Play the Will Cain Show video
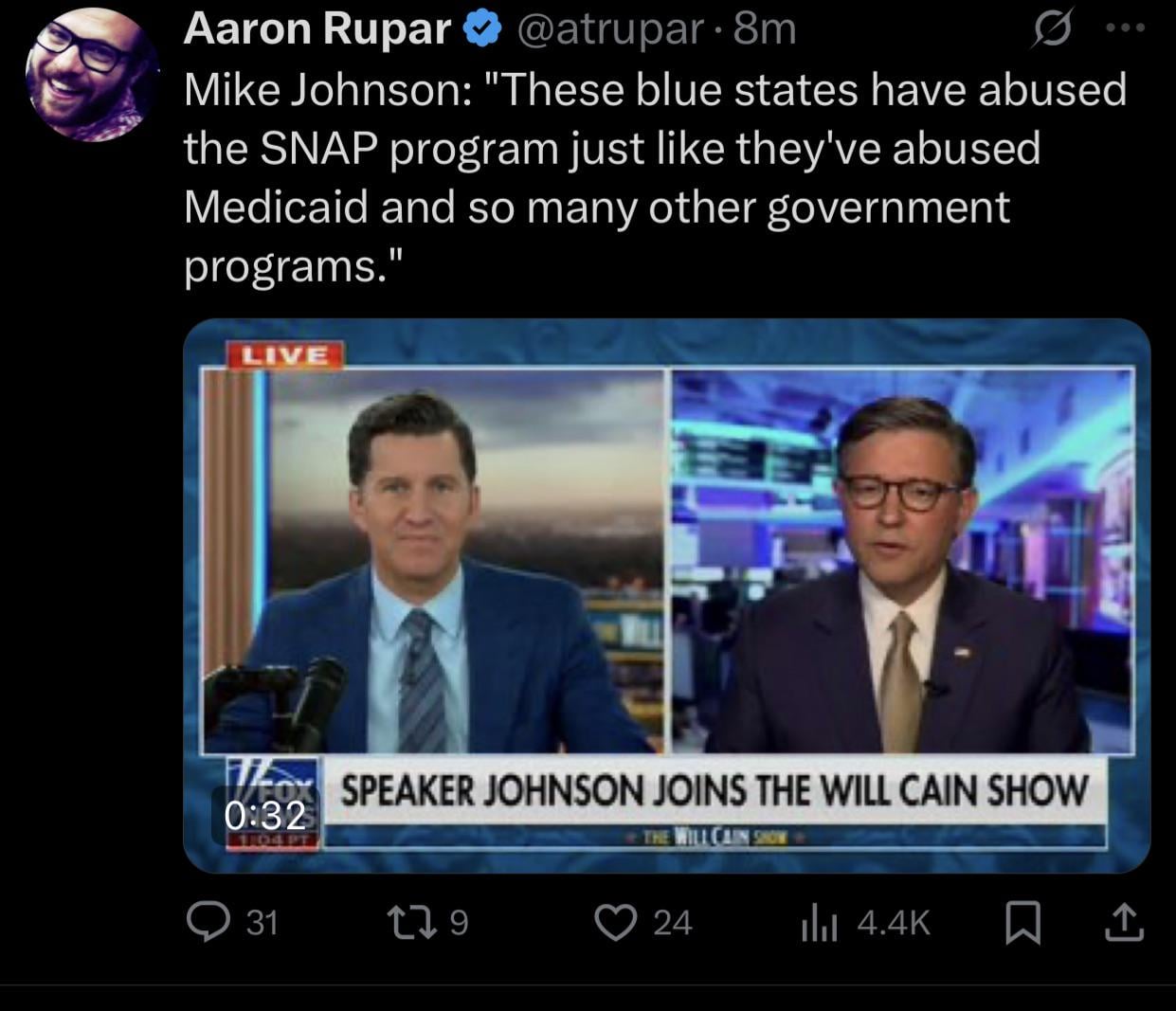 [x=667, y=595]
